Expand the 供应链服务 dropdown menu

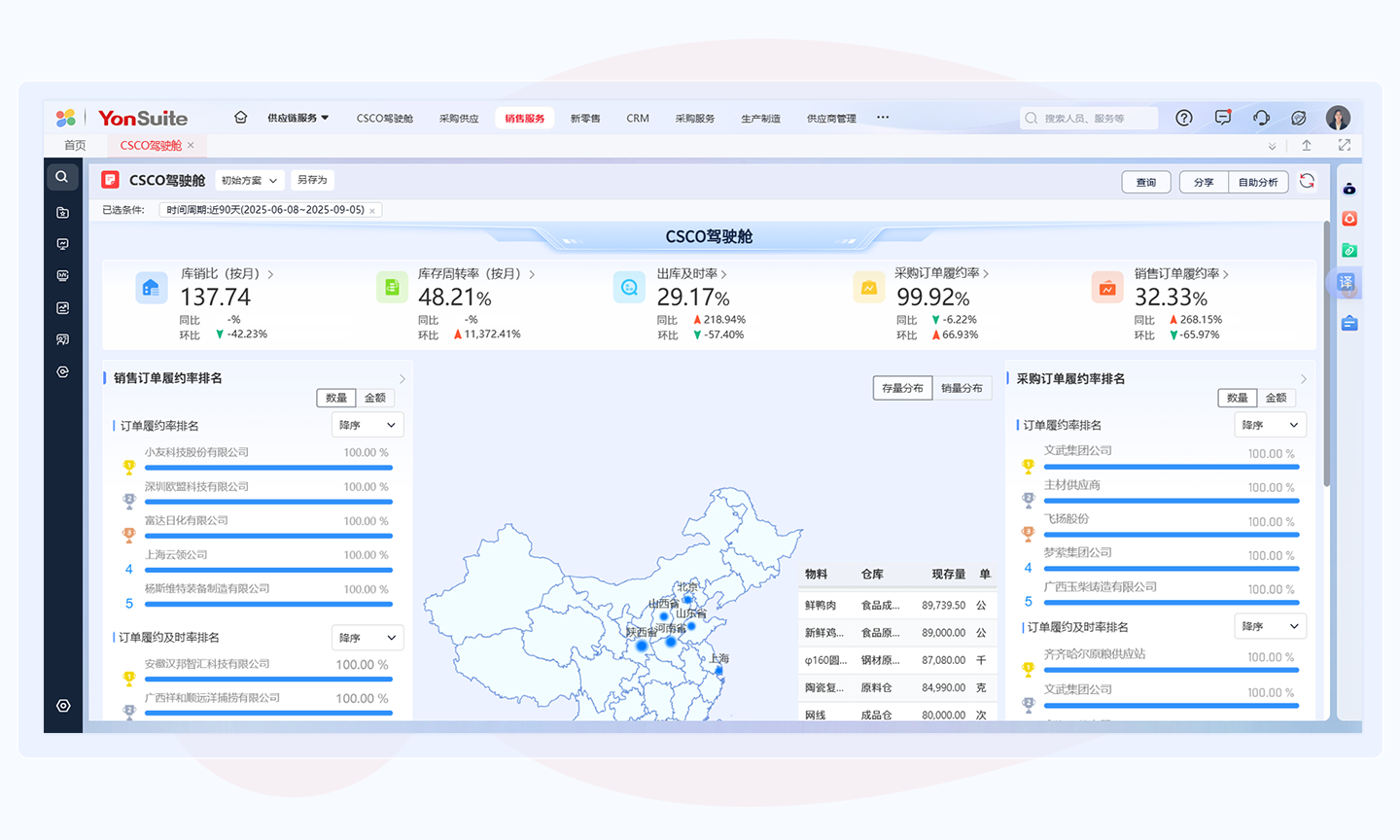[x=297, y=118]
